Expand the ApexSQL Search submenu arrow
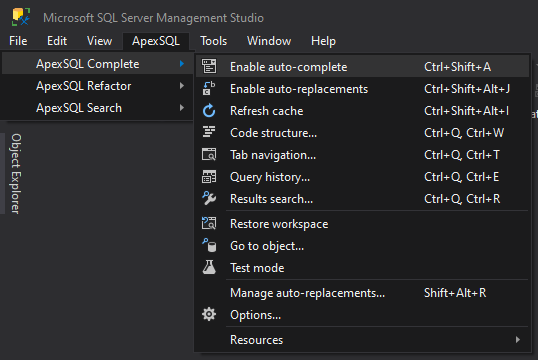This screenshot has height=360, width=538. [182, 108]
